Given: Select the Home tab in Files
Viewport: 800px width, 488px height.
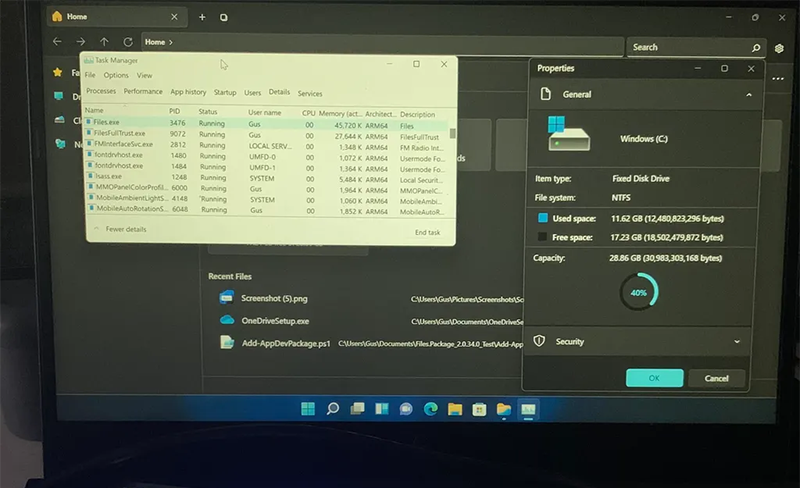Looking at the screenshot, I should (115, 17).
